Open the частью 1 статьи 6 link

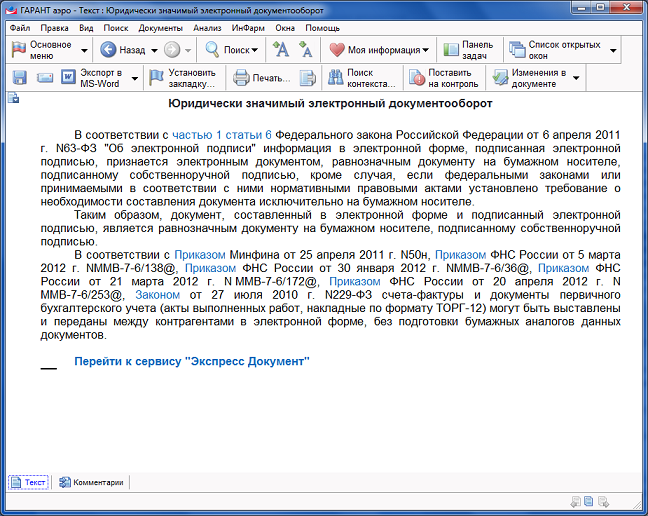tap(221, 133)
